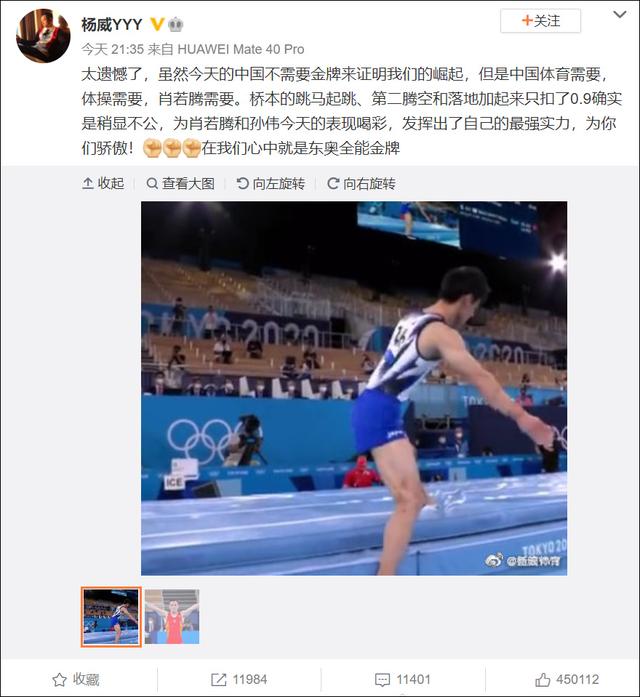The width and height of the screenshot is (640, 697).
Task: Rotate image right with 向右旋转
Action: (361, 183)
